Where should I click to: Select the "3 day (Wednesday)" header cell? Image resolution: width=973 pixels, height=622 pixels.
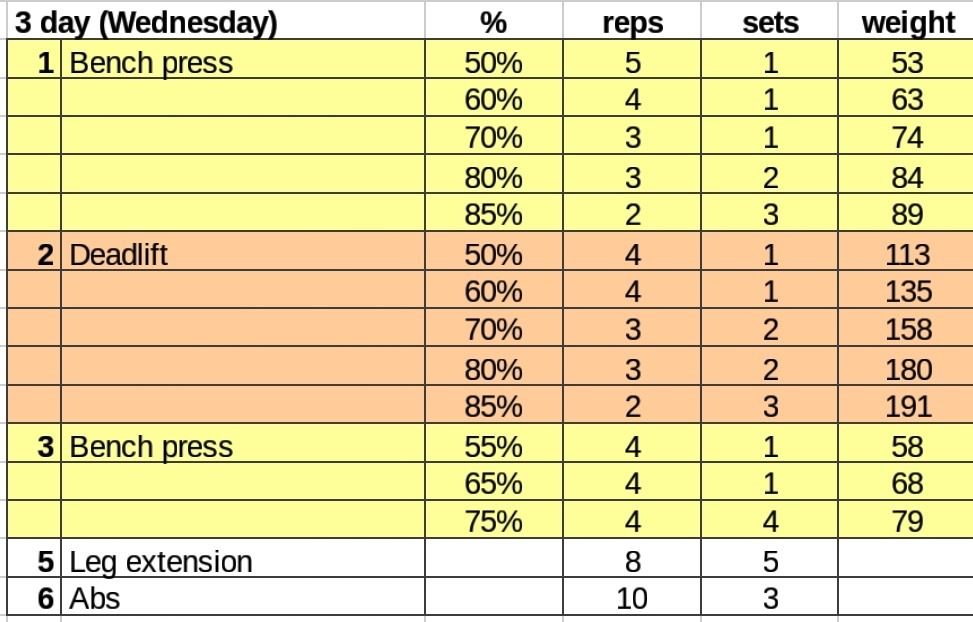pyautogui.click(x=146, y=22)
